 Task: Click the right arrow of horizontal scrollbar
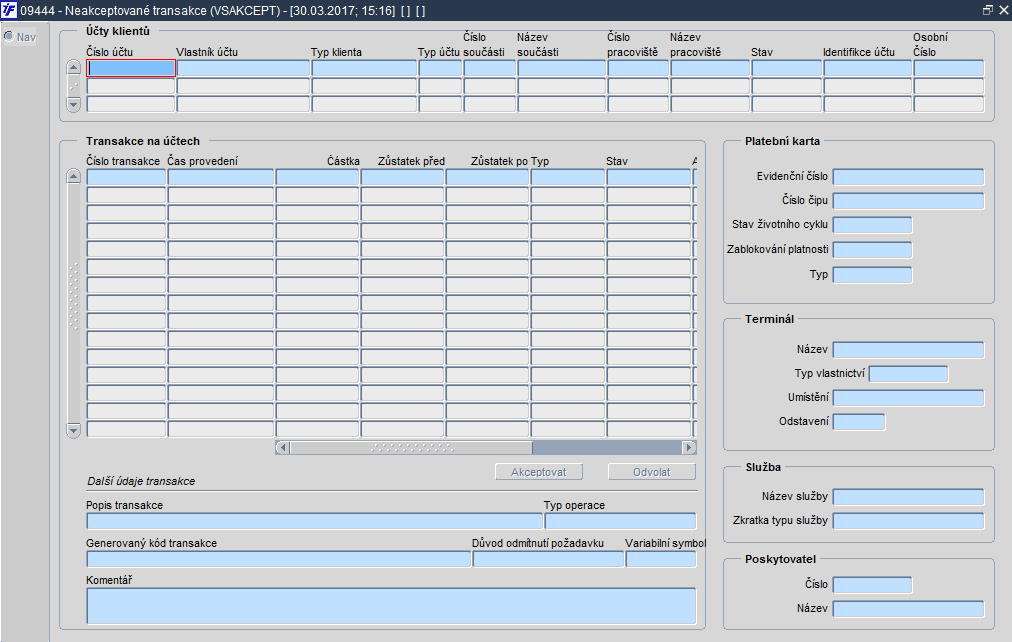click(689, 447)
